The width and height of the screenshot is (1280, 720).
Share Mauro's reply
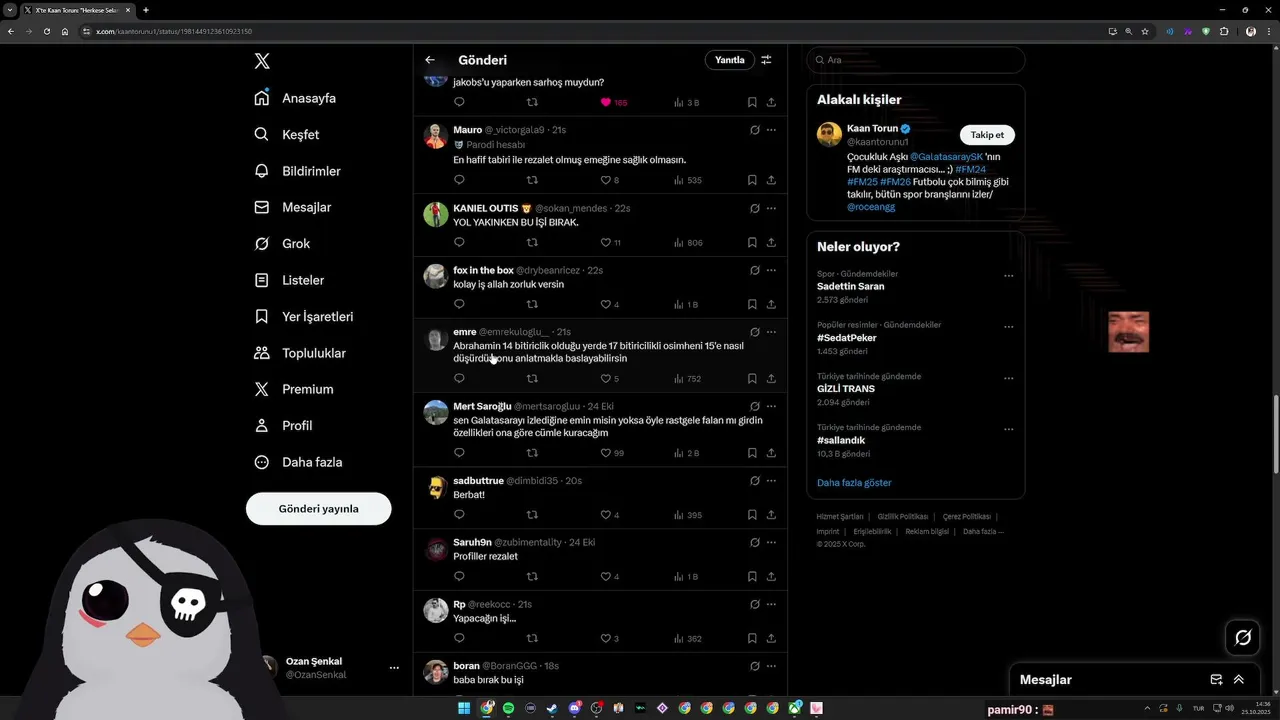(771, 180)
